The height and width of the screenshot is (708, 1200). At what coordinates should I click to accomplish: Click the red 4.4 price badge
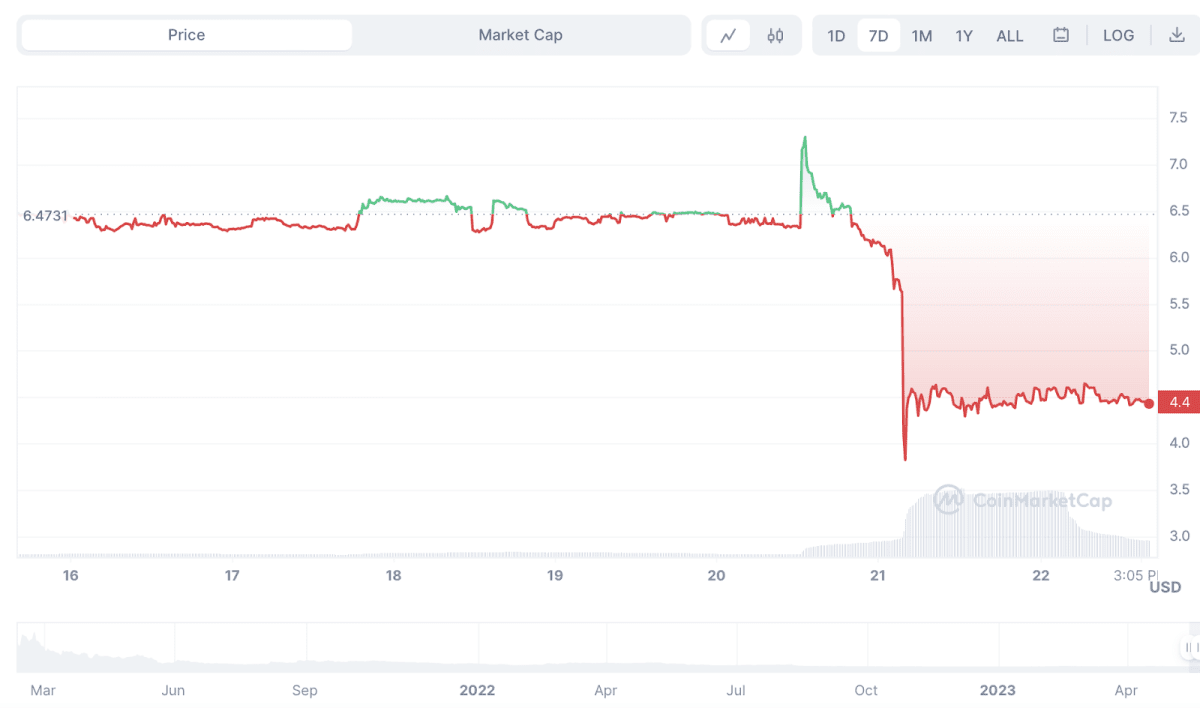pos(1178,402)
